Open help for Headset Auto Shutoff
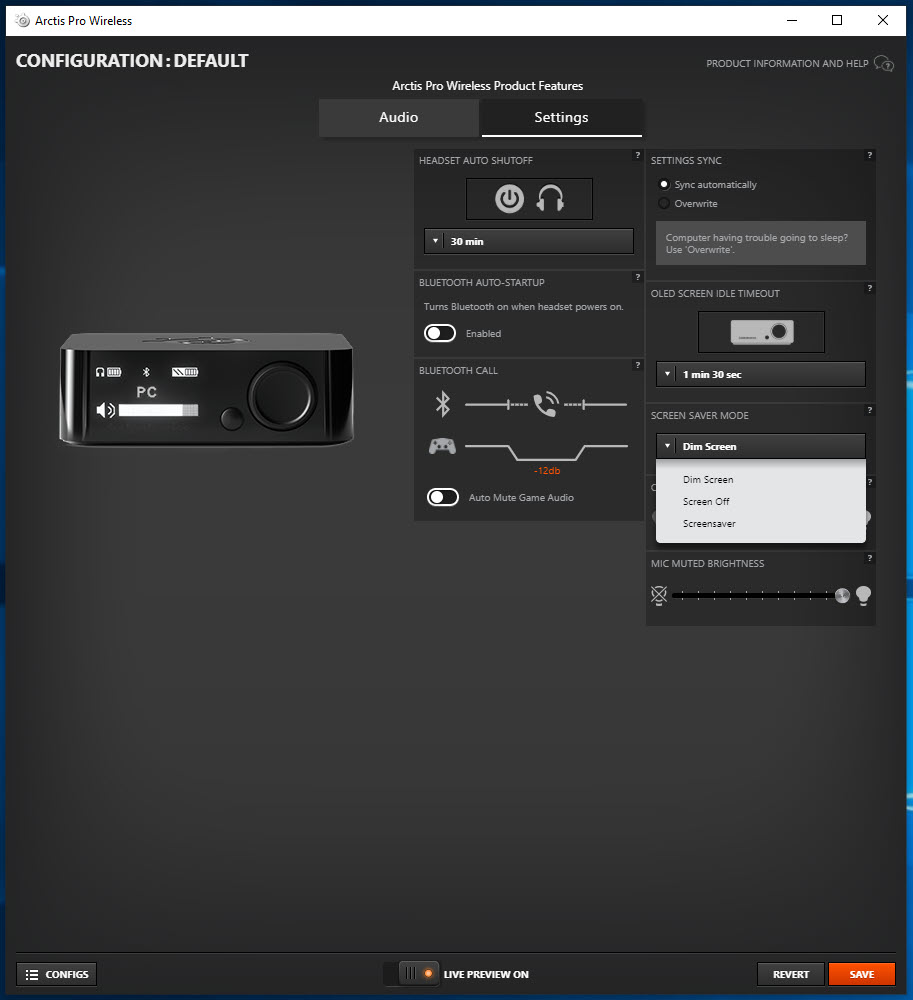This screenshot has height=1000, width=913. pos(637,155)
